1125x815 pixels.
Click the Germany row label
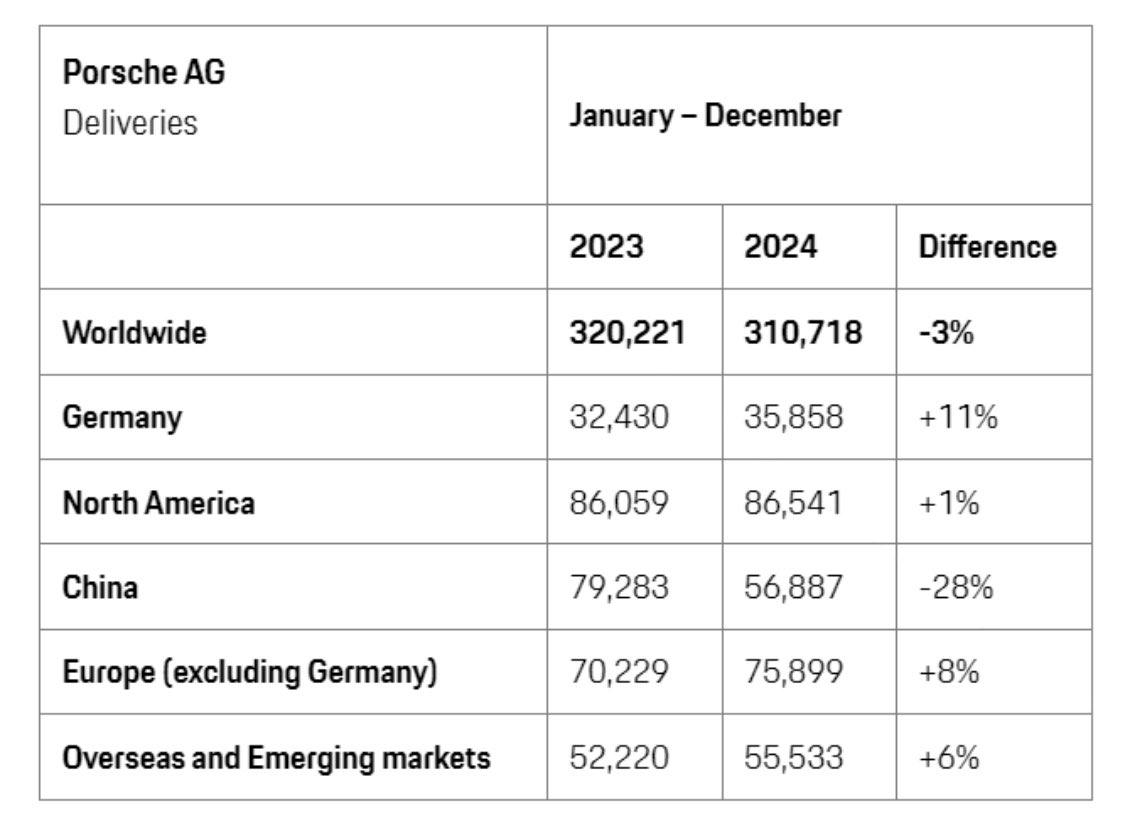coord(122,417)
